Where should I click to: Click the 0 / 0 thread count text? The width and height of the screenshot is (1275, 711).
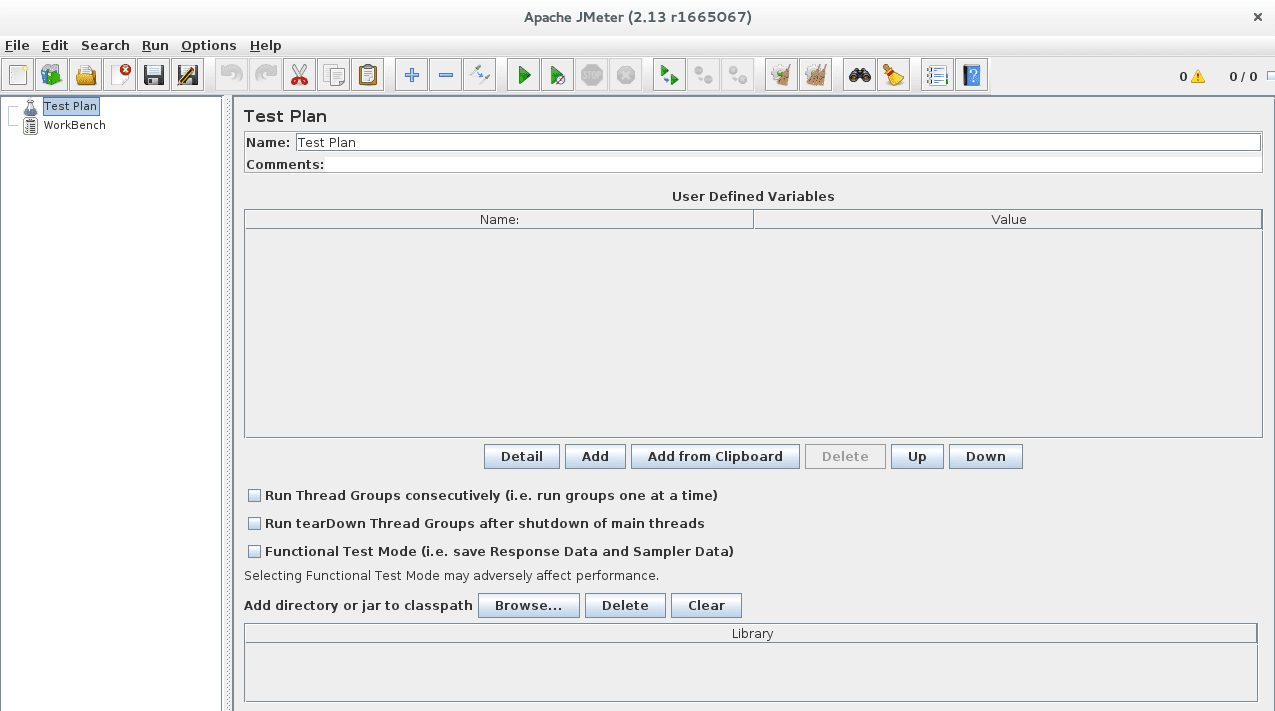coord(1243,76)
